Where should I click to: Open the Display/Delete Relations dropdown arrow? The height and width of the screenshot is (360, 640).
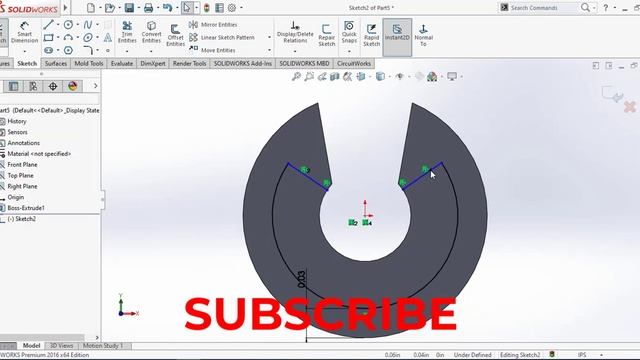[x=295, y=51]
